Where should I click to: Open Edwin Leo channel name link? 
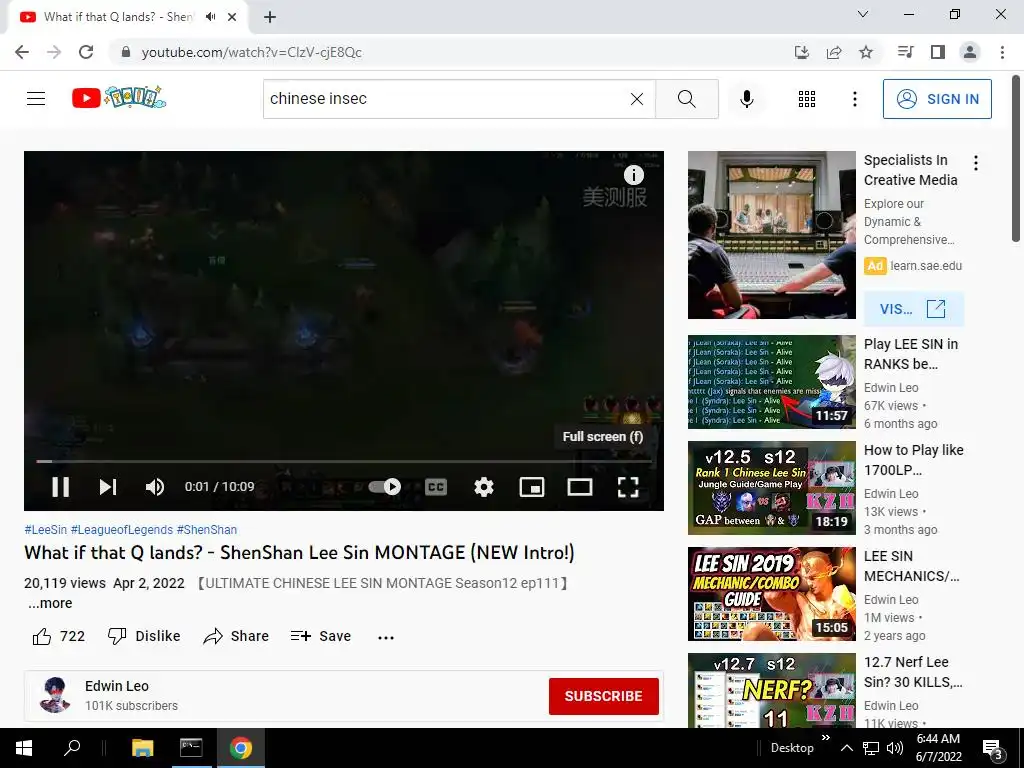117,686
